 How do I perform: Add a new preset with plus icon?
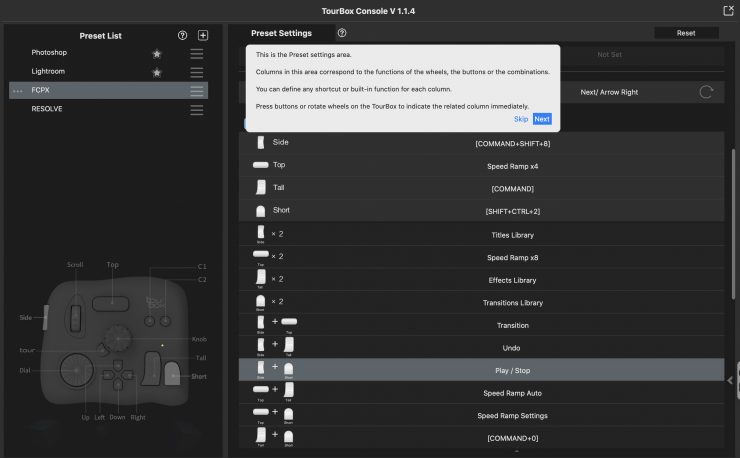point(203,35)
